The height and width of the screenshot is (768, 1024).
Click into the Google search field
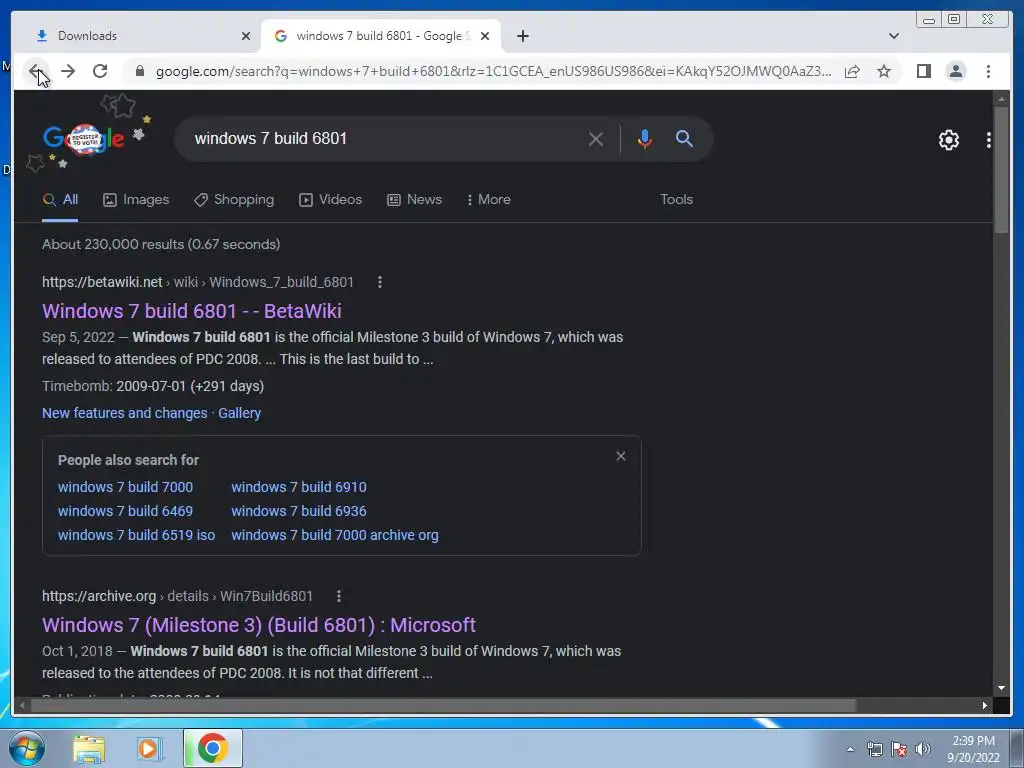(385, 138)
